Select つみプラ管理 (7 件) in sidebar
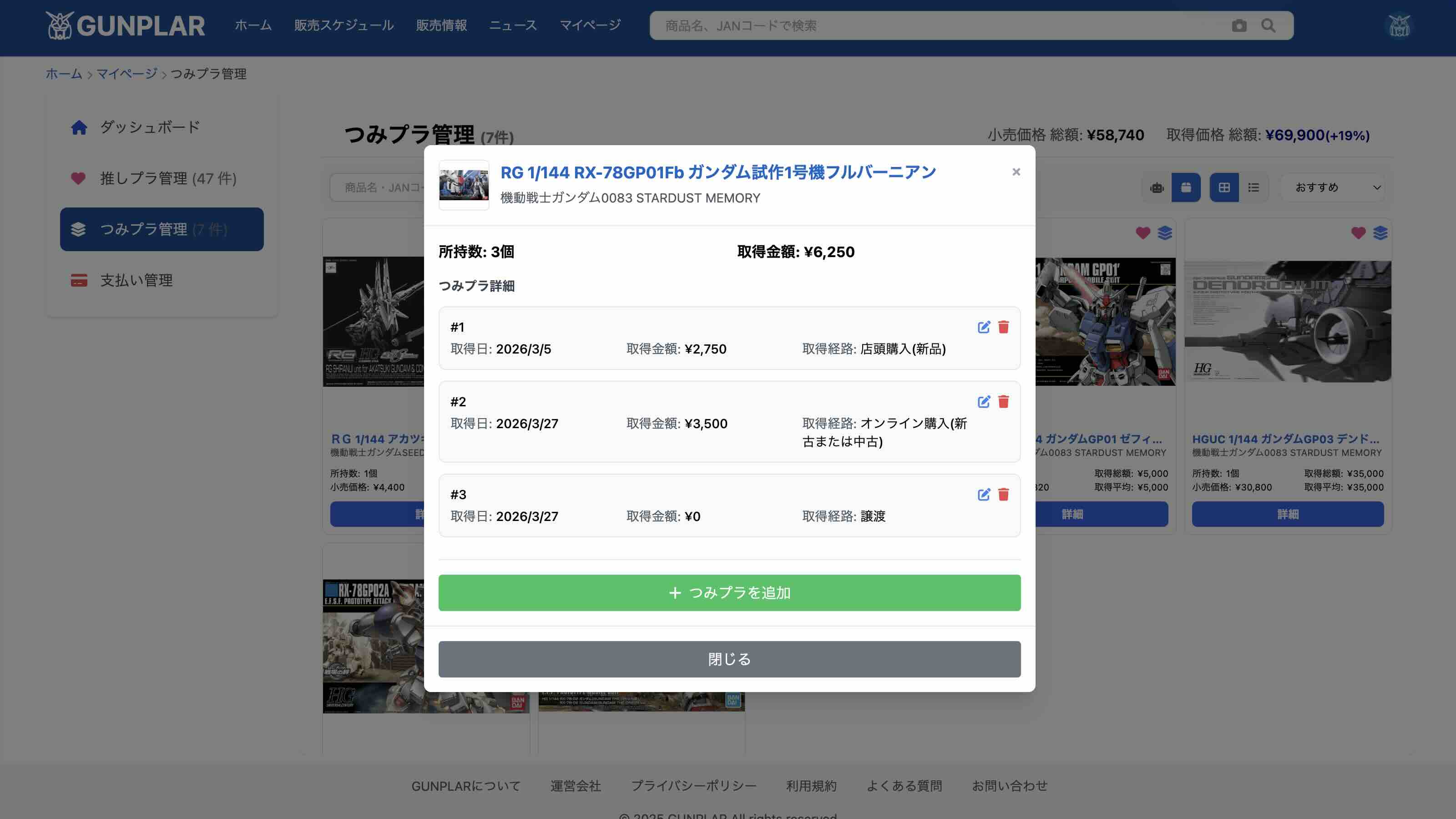The width and height of the screenshot is (1456, 819). click(x=162, y=229)
